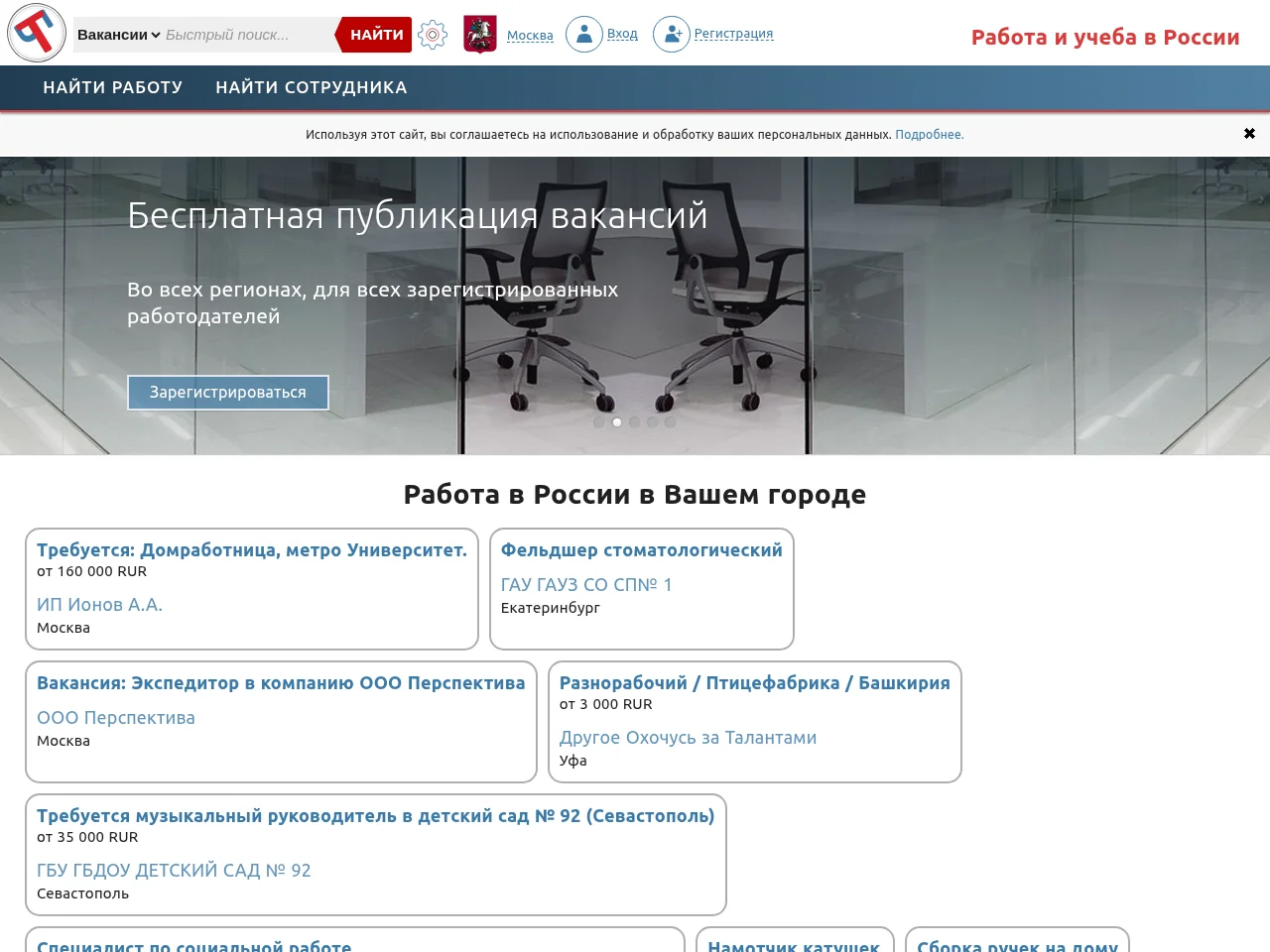Image resolution: width=1270 pixels, height=952 pixels.
Task: Focus the Быстрый поиск search field
Action: click(x=248, y=35)
